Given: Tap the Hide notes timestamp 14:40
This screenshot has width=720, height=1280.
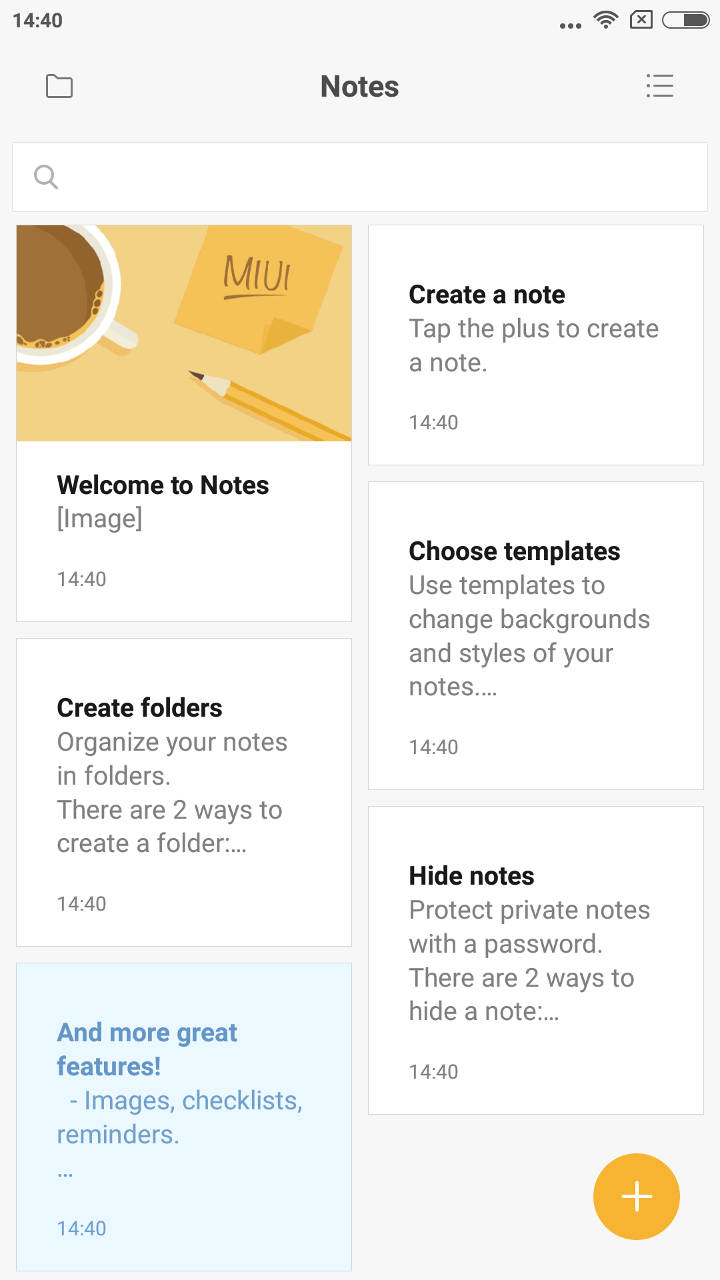Looking at the screenshot, I should click(x=434, y=1072).
